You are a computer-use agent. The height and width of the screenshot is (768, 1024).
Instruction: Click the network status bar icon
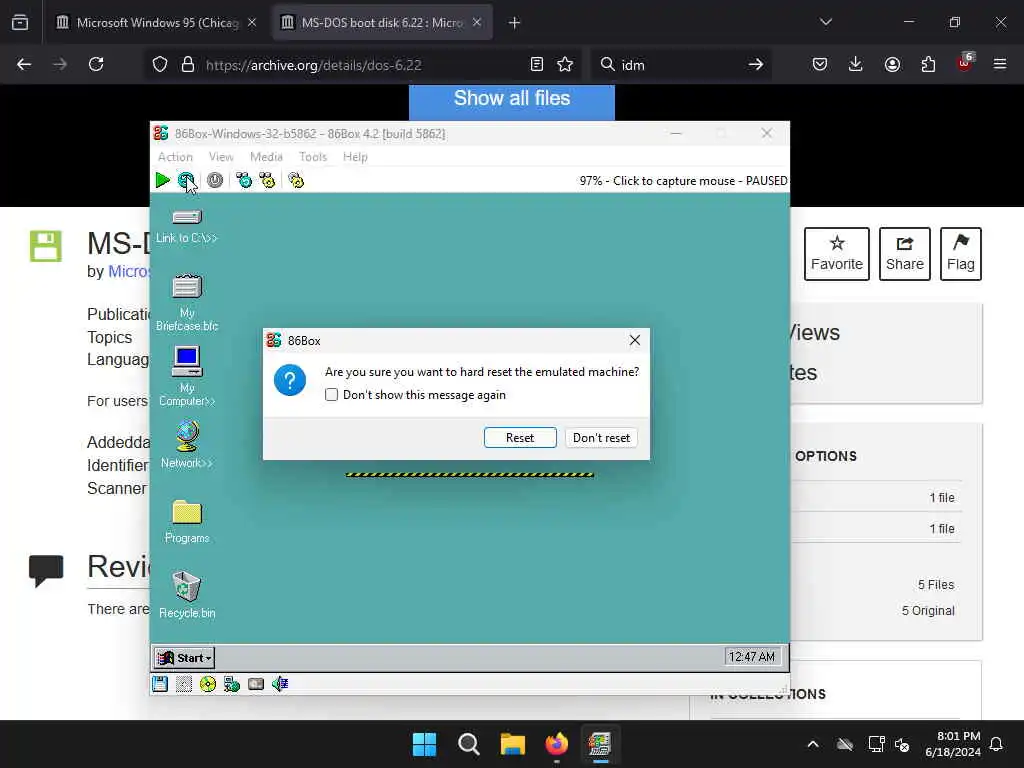[232, 684]
